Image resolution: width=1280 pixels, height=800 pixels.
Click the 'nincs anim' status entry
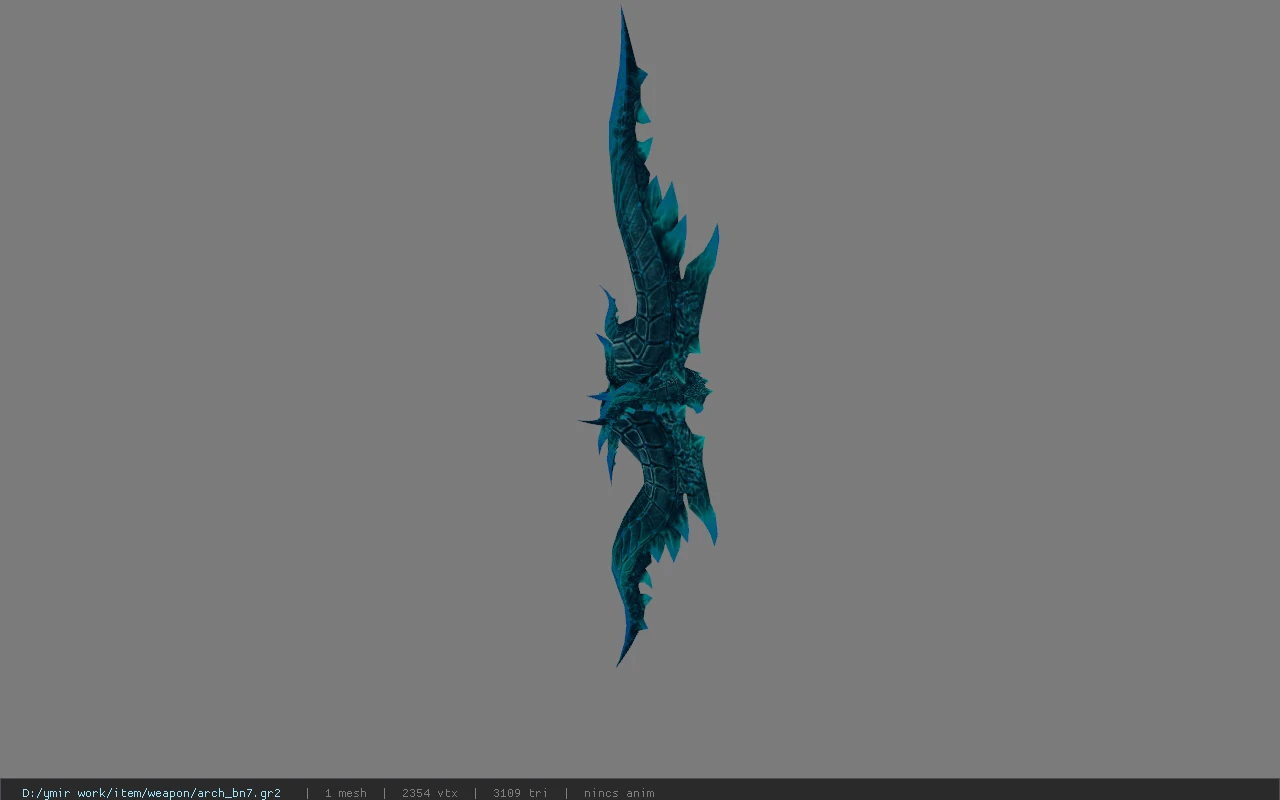pos(619,793)
